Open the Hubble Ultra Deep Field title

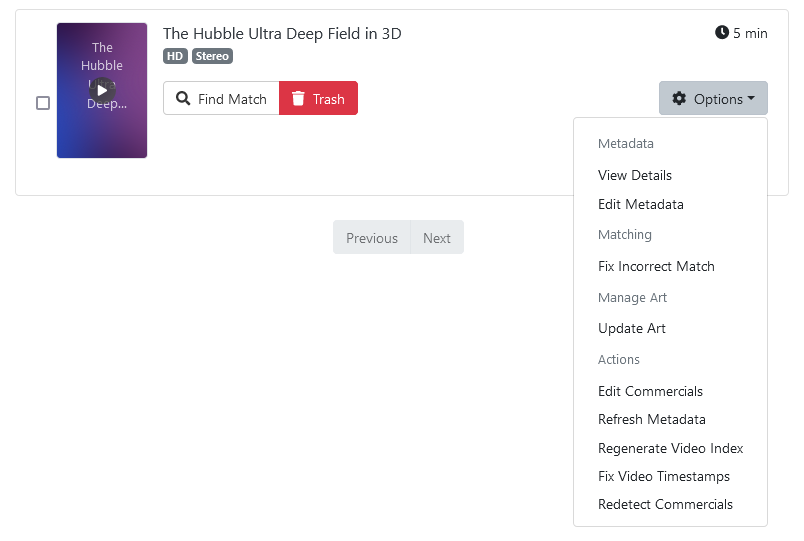282,34
